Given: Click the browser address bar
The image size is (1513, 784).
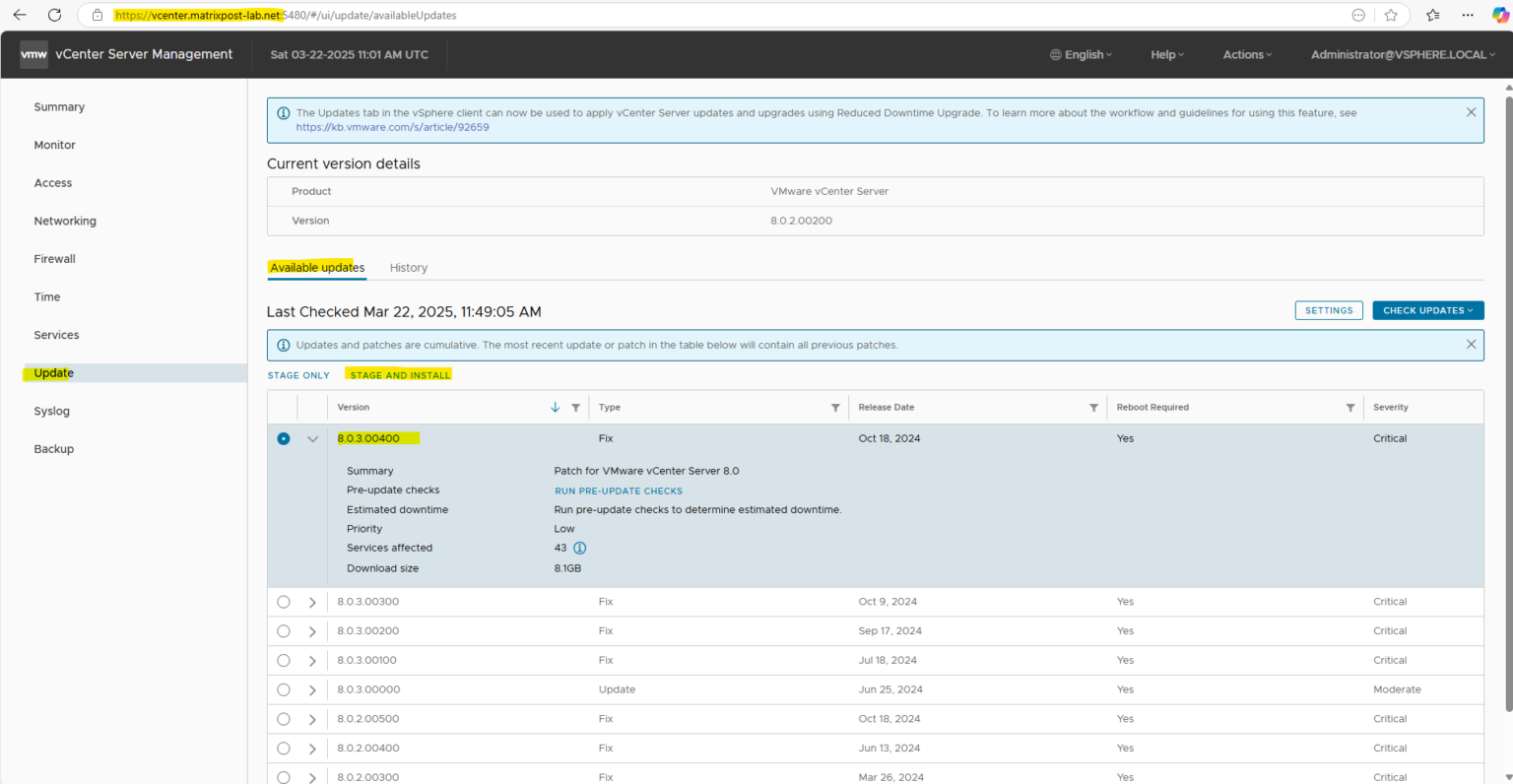Looking at the screenshot, I should [x=296, y=15].
